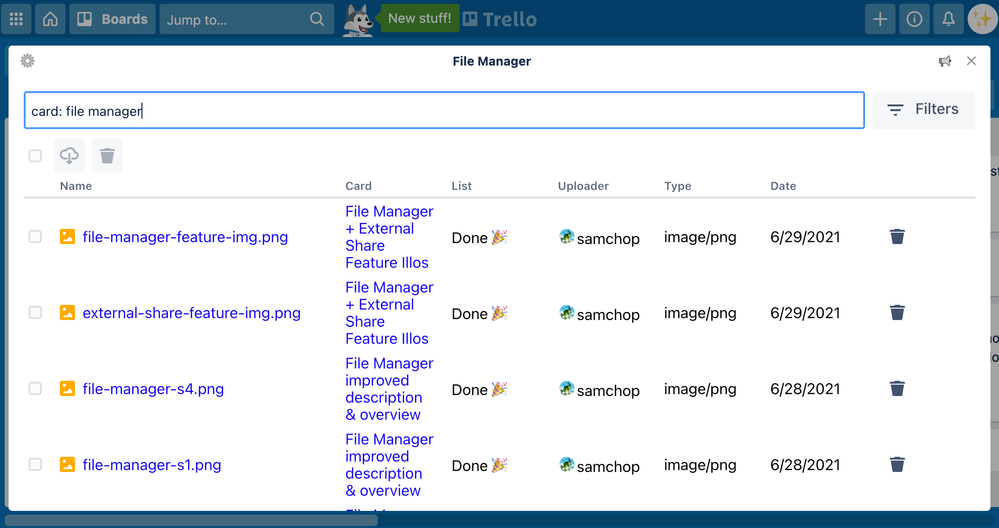Screen dimensions: 999x528
Task: Click image/png type in external-share-feature-img.png row
Action: tap(700, 313)
